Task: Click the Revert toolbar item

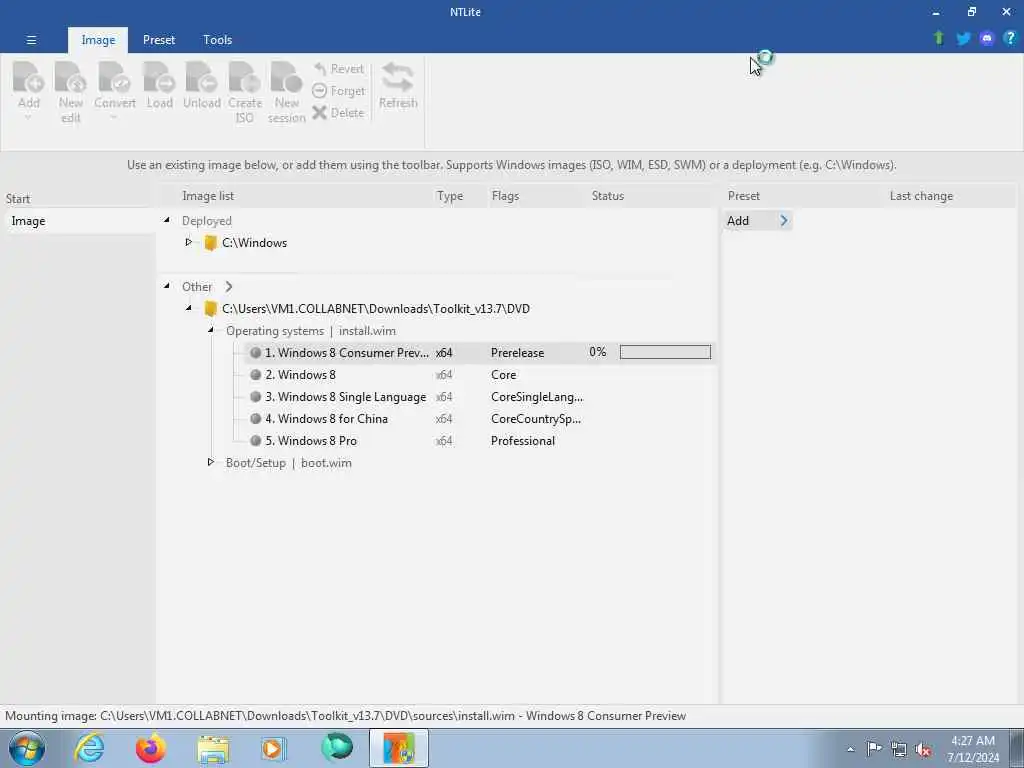Action: (338, 69)
